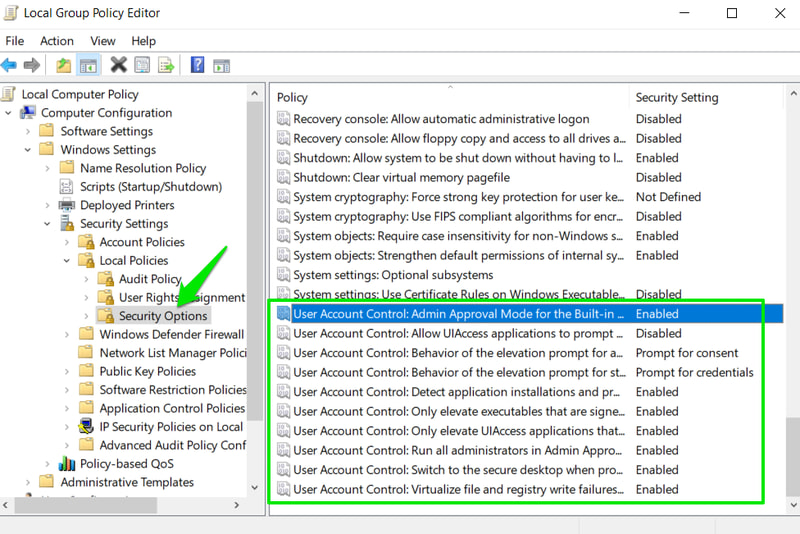Screen dimensions: 800x534
Task: Toggle Show/Hide Console Tree icon
Action: coord(88,65)
